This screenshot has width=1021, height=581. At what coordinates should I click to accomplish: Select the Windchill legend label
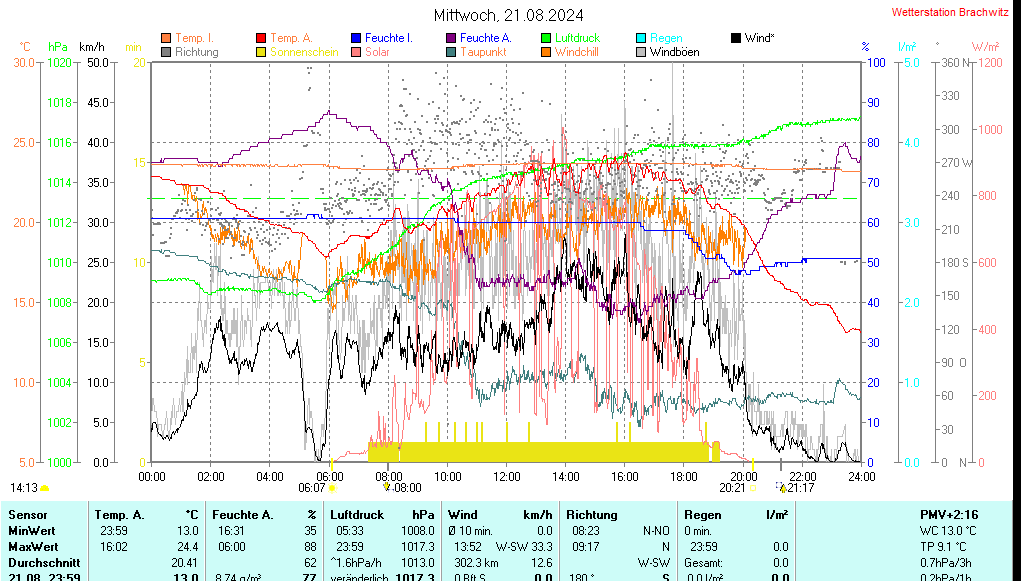pos(576,52)
